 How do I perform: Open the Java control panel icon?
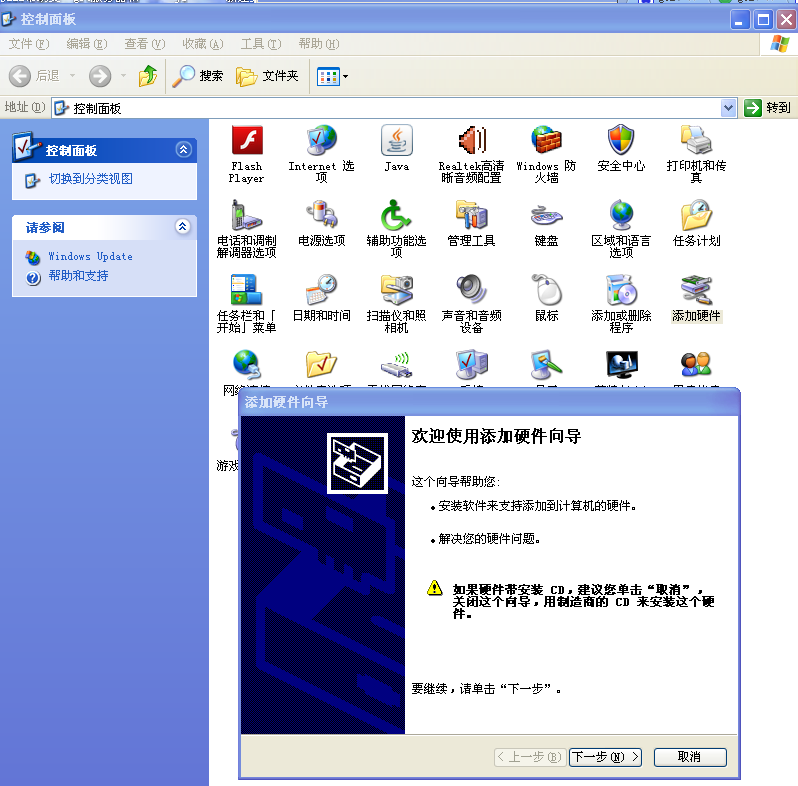coord(396,140)
